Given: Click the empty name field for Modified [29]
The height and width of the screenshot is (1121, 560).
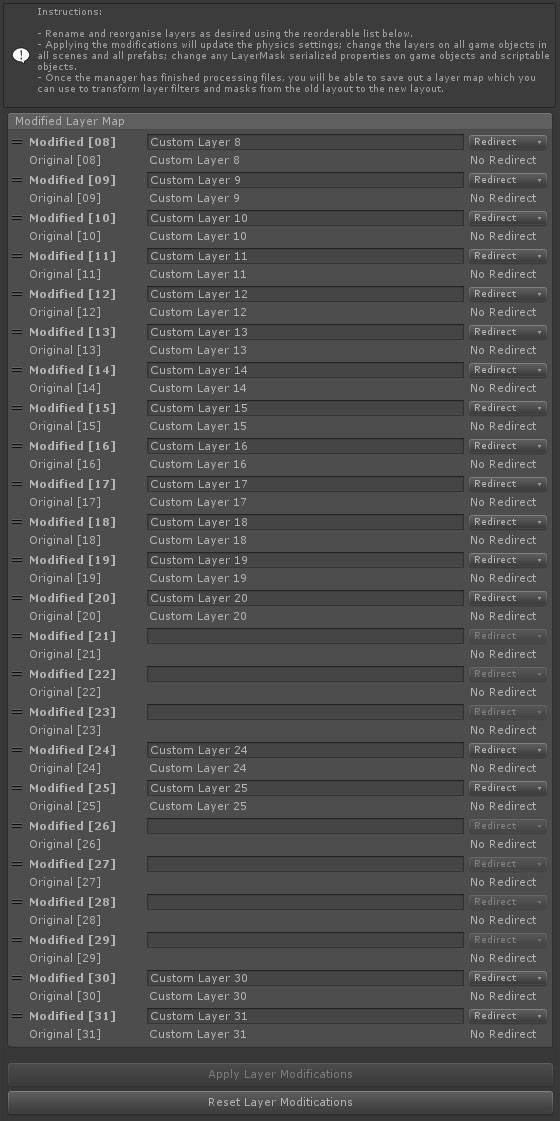Looking at the screenshot, I should (x=305, y=939).
